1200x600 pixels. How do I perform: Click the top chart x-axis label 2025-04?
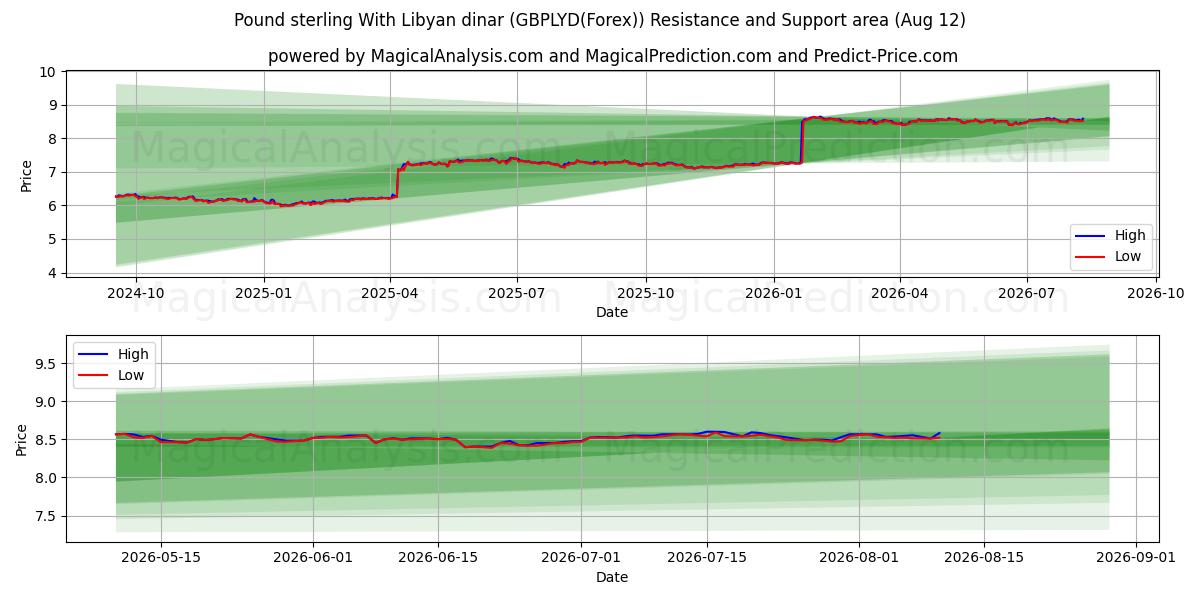coord(390,294)
